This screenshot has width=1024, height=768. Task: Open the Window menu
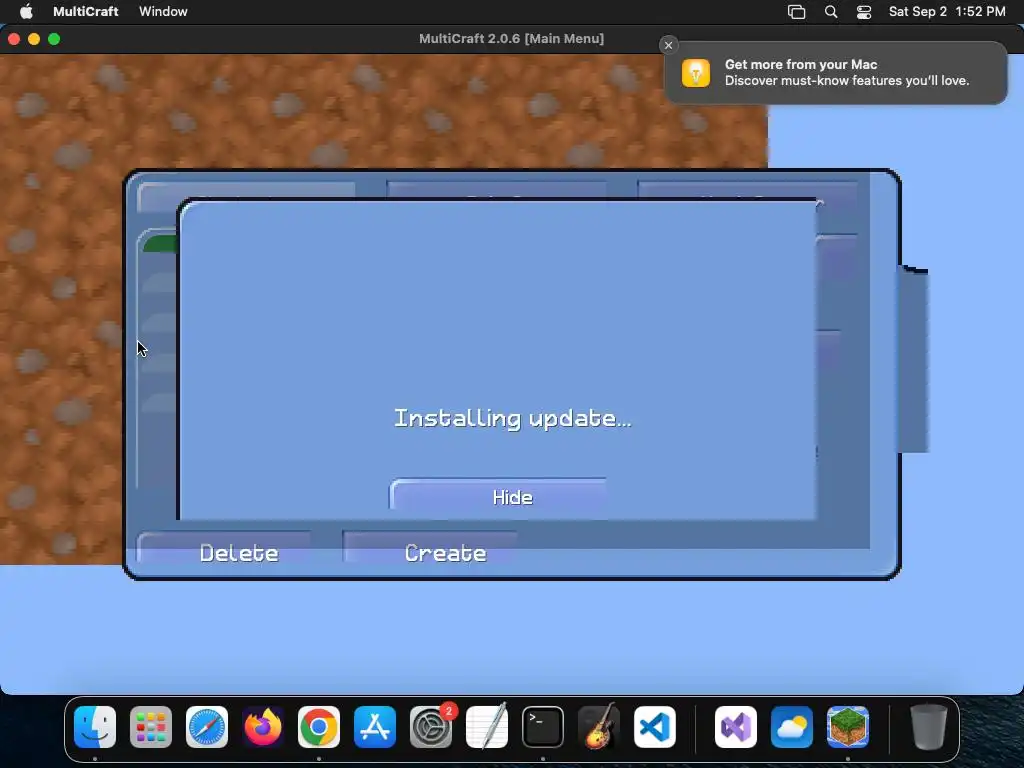click(163, 11)
